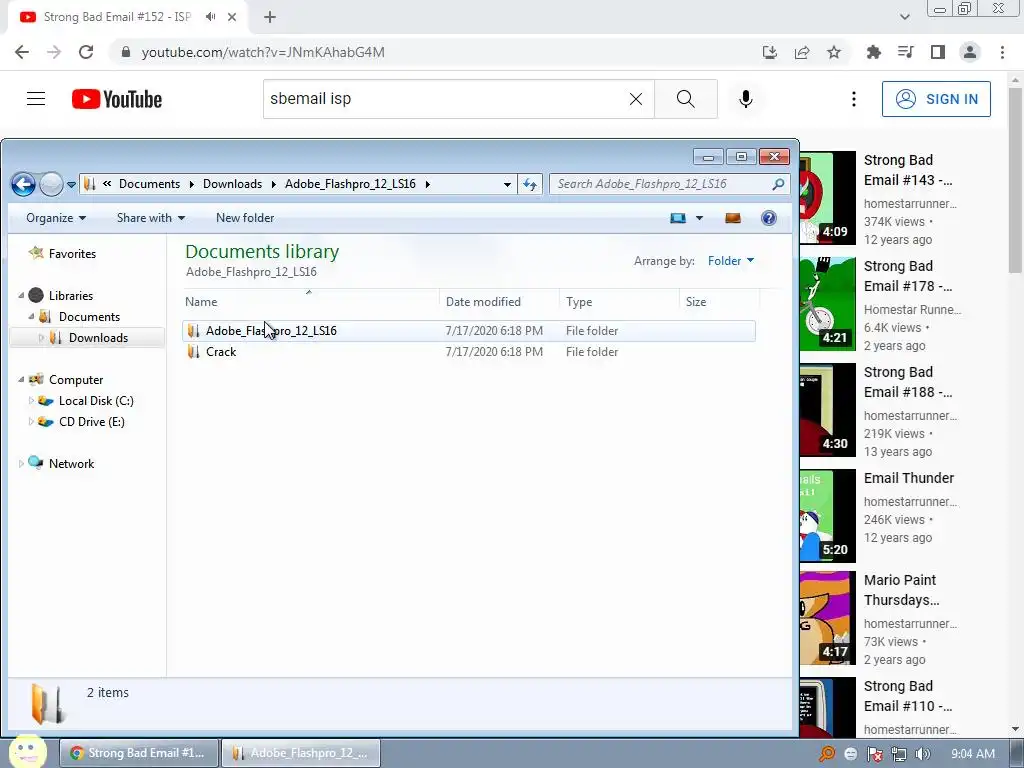Open Email Thunder video thumbnail
1024x768 pixels.
827,515
